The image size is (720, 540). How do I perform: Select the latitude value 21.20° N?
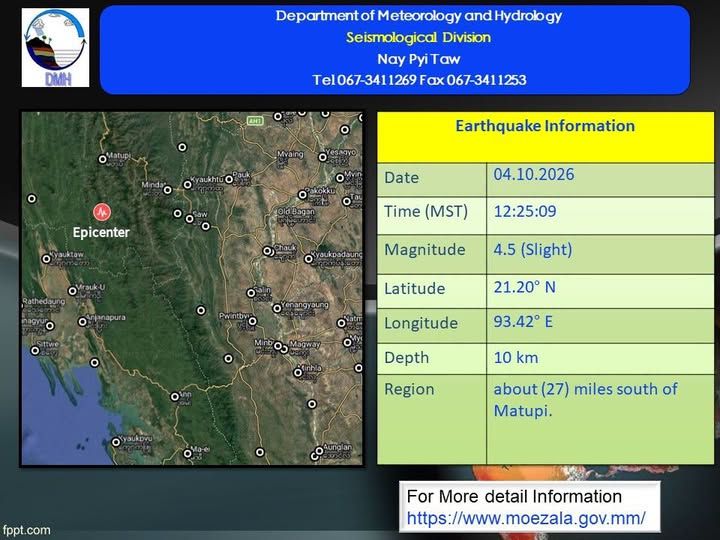tap(524, 287)
